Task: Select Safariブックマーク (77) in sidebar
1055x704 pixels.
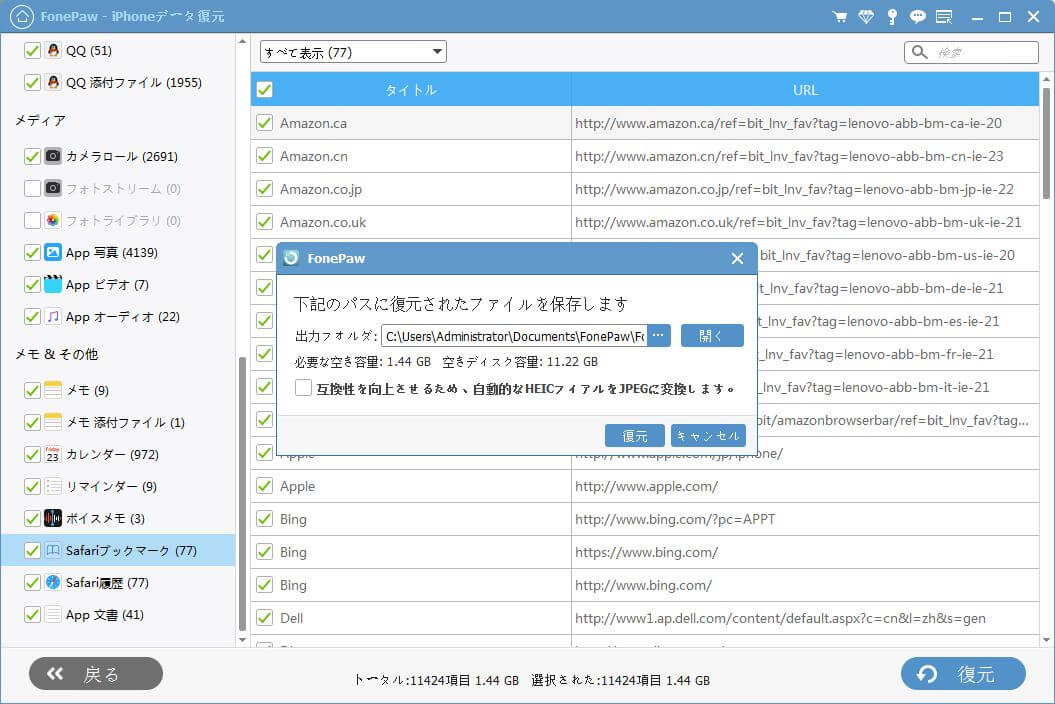Action: tap(118, 551)
